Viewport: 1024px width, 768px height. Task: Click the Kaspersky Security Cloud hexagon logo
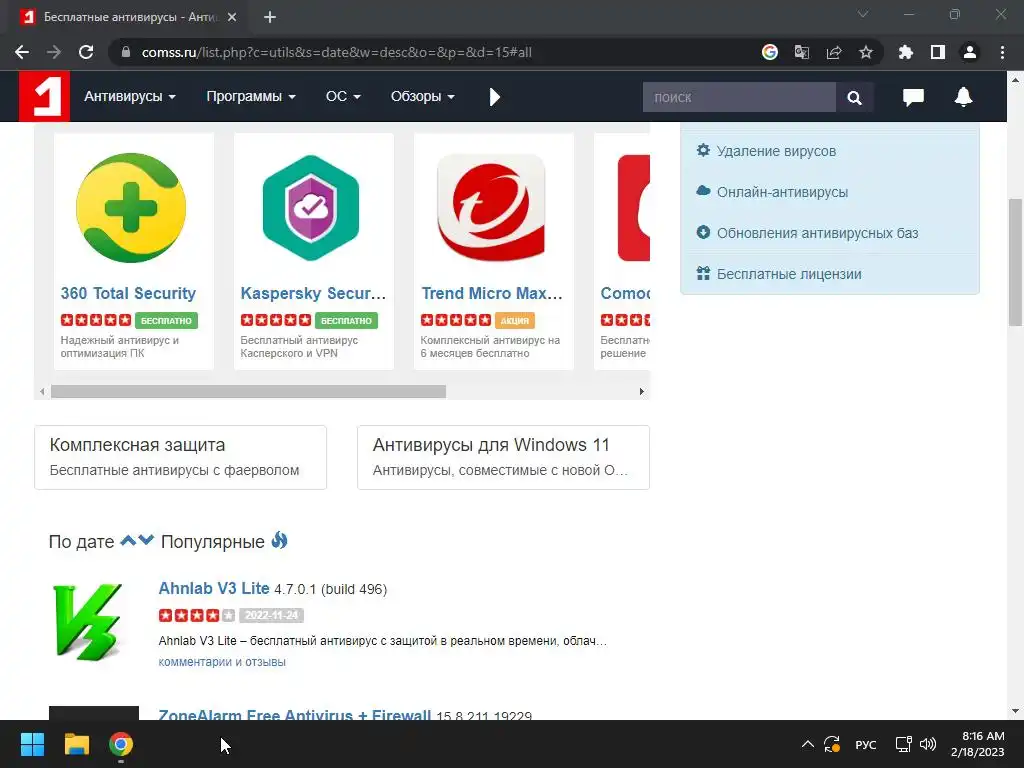click(x=311, y=208)
